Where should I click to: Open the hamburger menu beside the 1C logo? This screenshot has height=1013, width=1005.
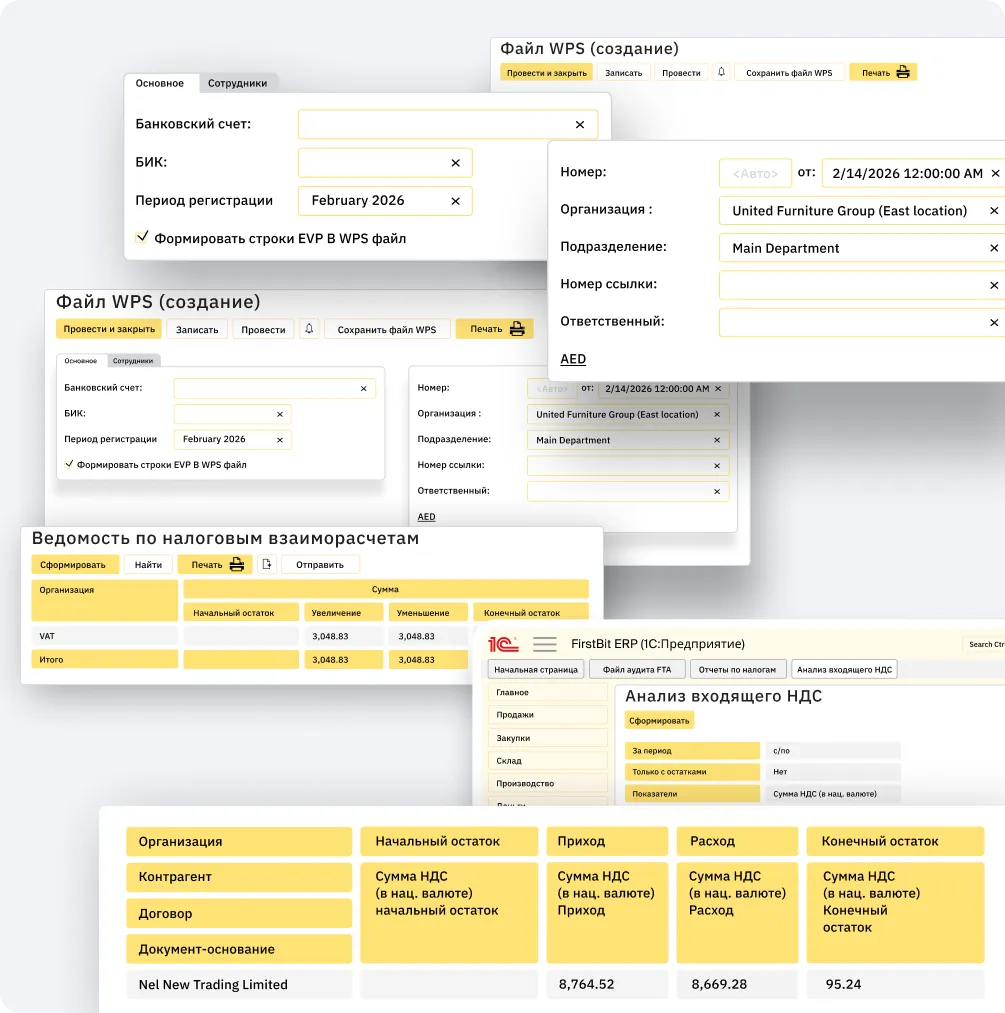(544, 644)
